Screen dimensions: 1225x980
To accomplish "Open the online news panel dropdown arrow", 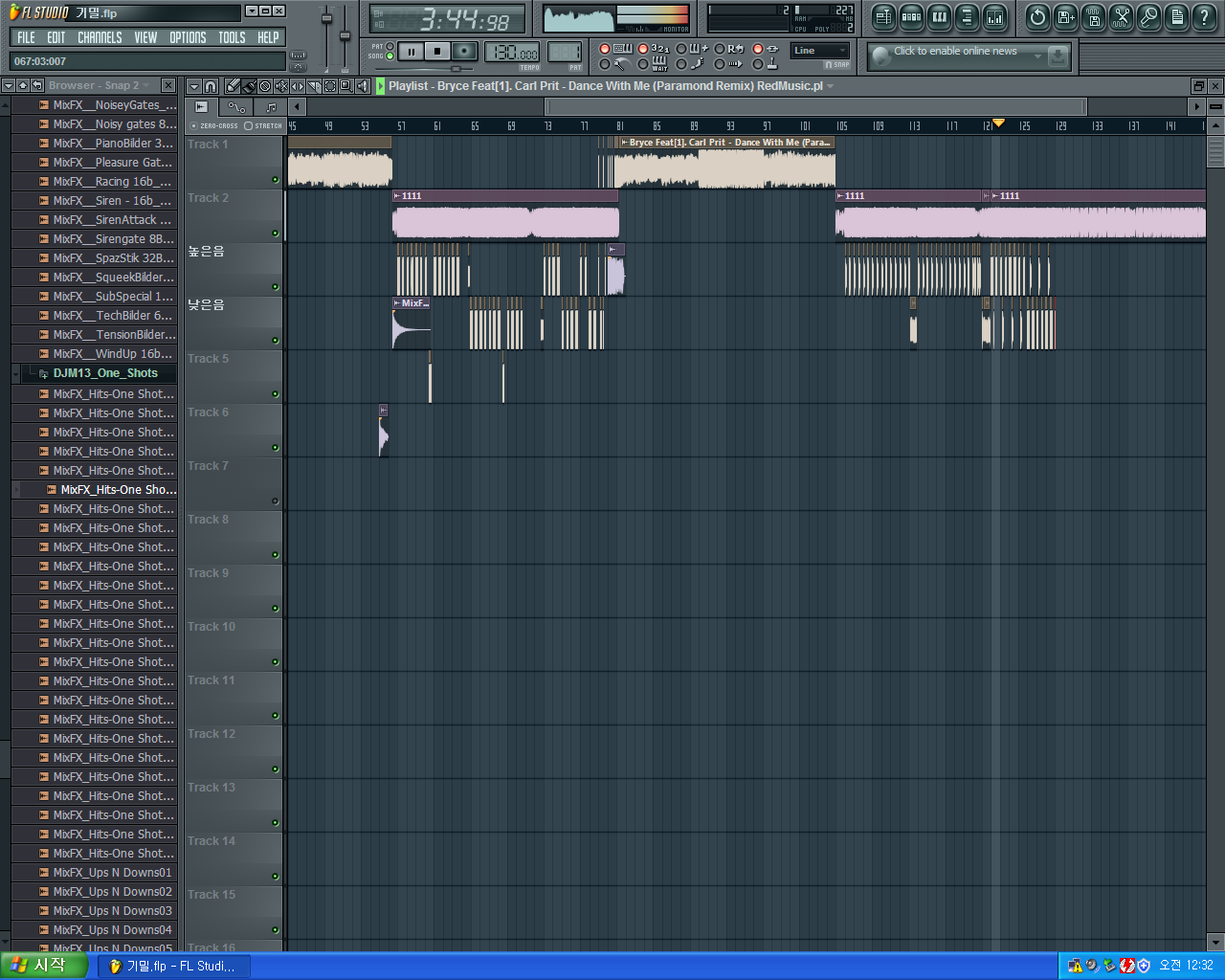I will (1037, 56).
